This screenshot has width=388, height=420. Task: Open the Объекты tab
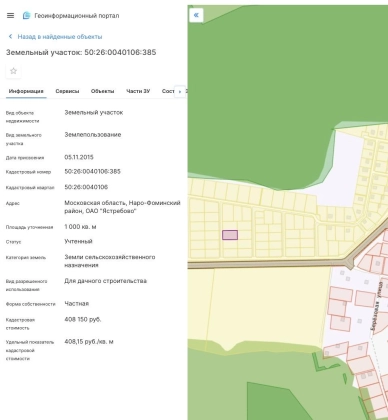[x=102, y=91]
